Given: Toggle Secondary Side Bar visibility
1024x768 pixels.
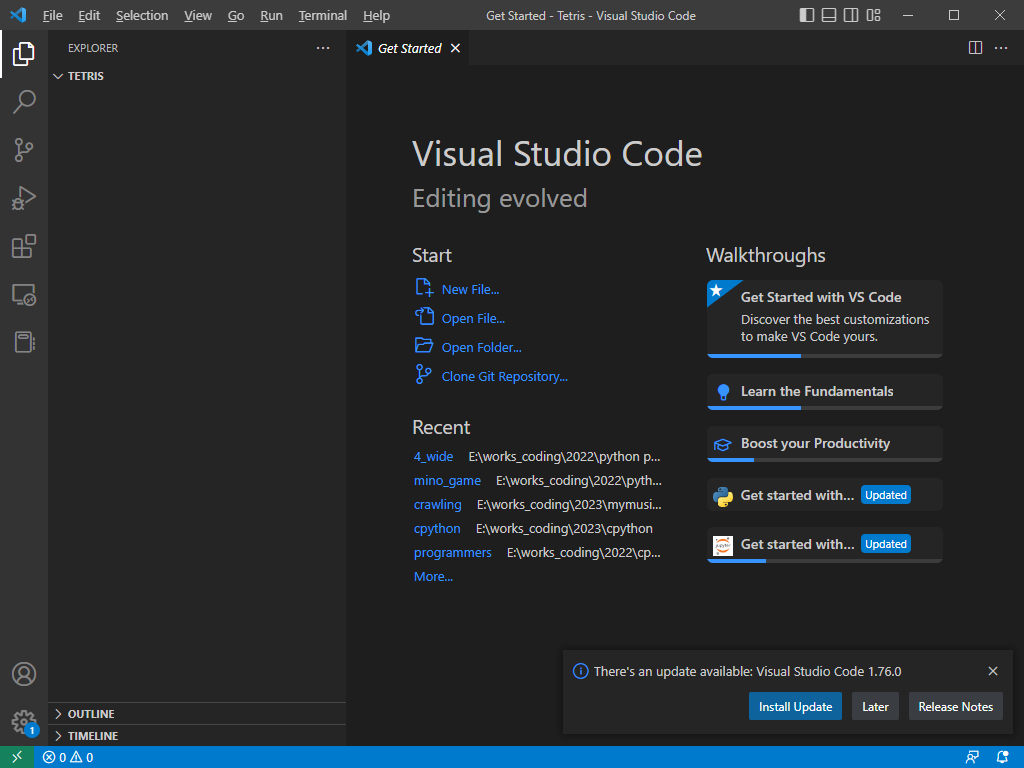Looking at the screenshot, I should pos(851,15).
